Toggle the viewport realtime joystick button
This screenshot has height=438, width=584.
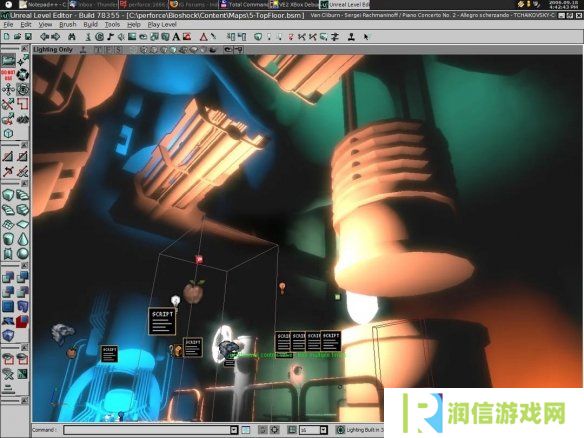point(83,50)
